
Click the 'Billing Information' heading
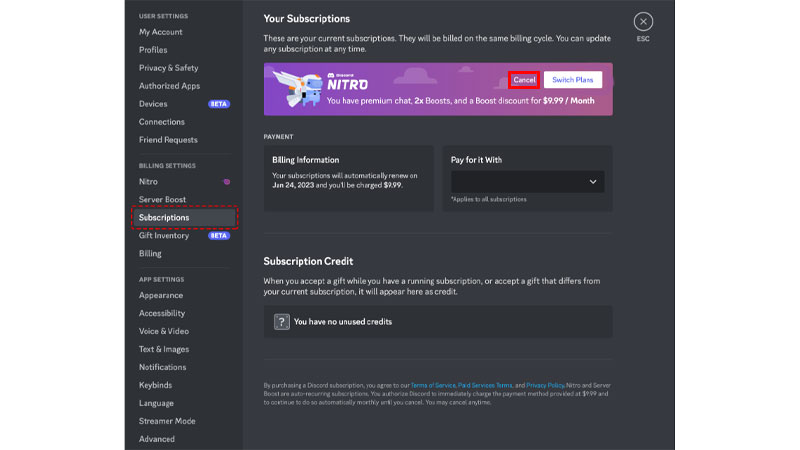pos(306,160)
